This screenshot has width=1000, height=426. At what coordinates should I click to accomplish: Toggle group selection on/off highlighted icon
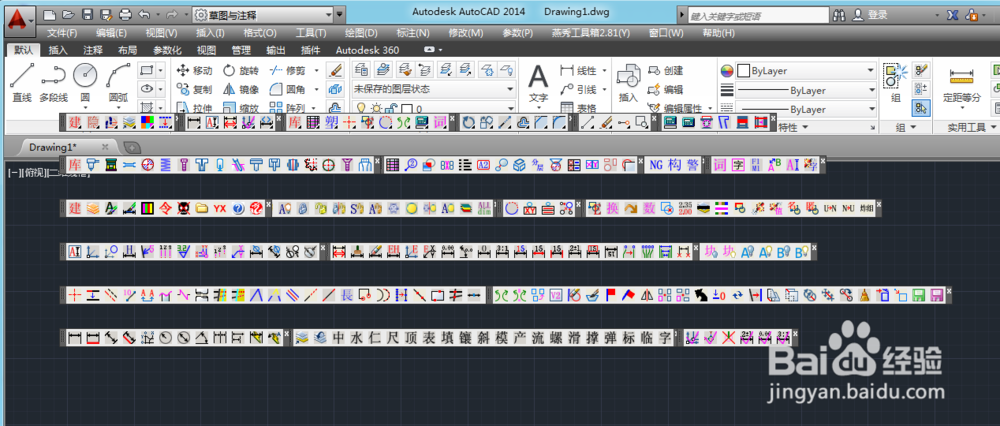pos(920,108)
